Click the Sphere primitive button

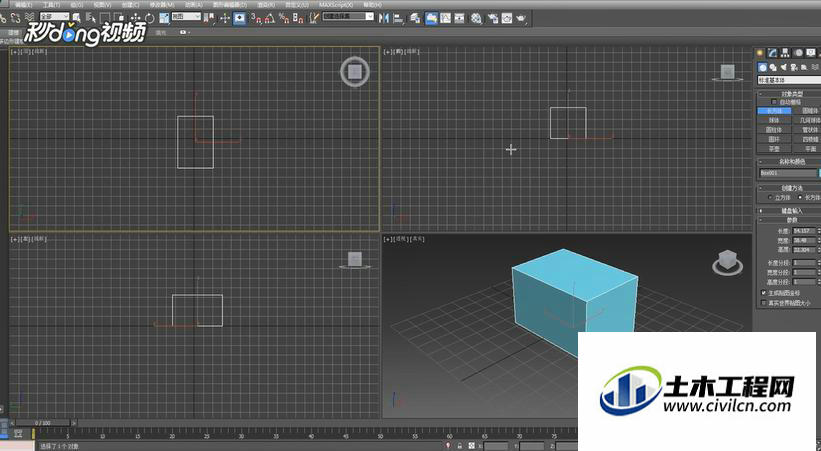pyautogui.click(x=774, y=120)
